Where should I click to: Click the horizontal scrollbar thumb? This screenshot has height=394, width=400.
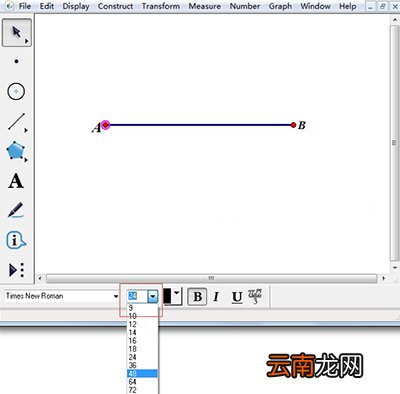(211, 278)
